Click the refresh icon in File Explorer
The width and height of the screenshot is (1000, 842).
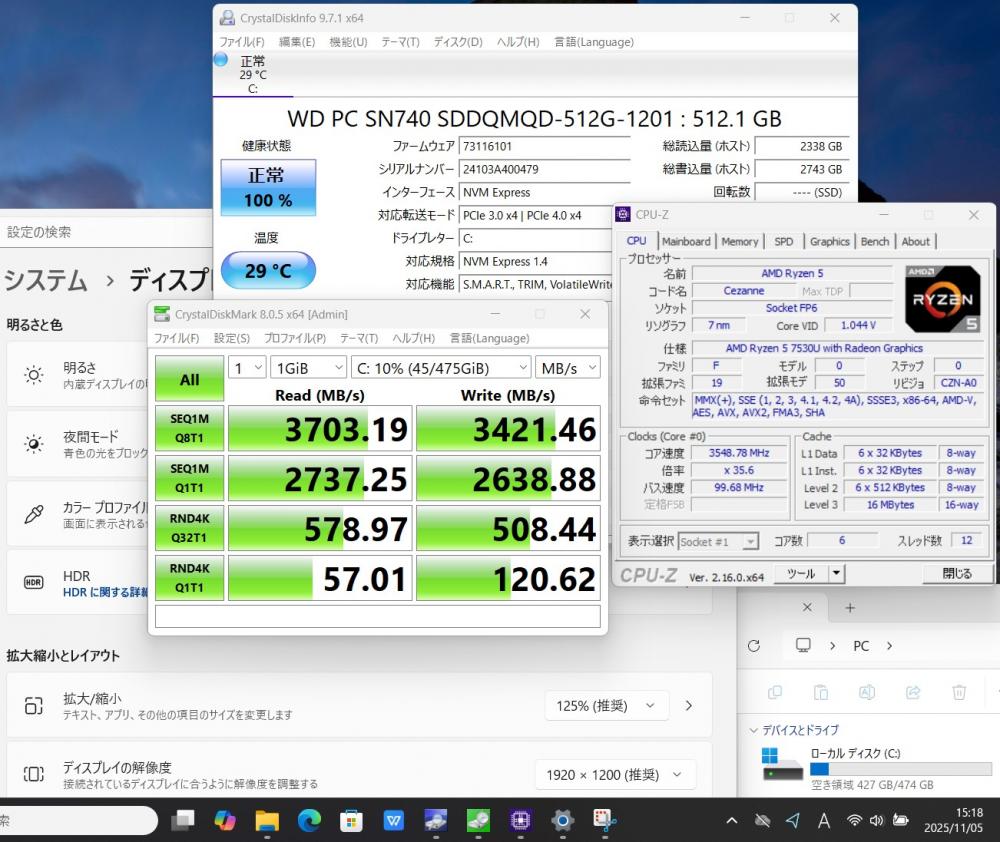click(754, 646)
